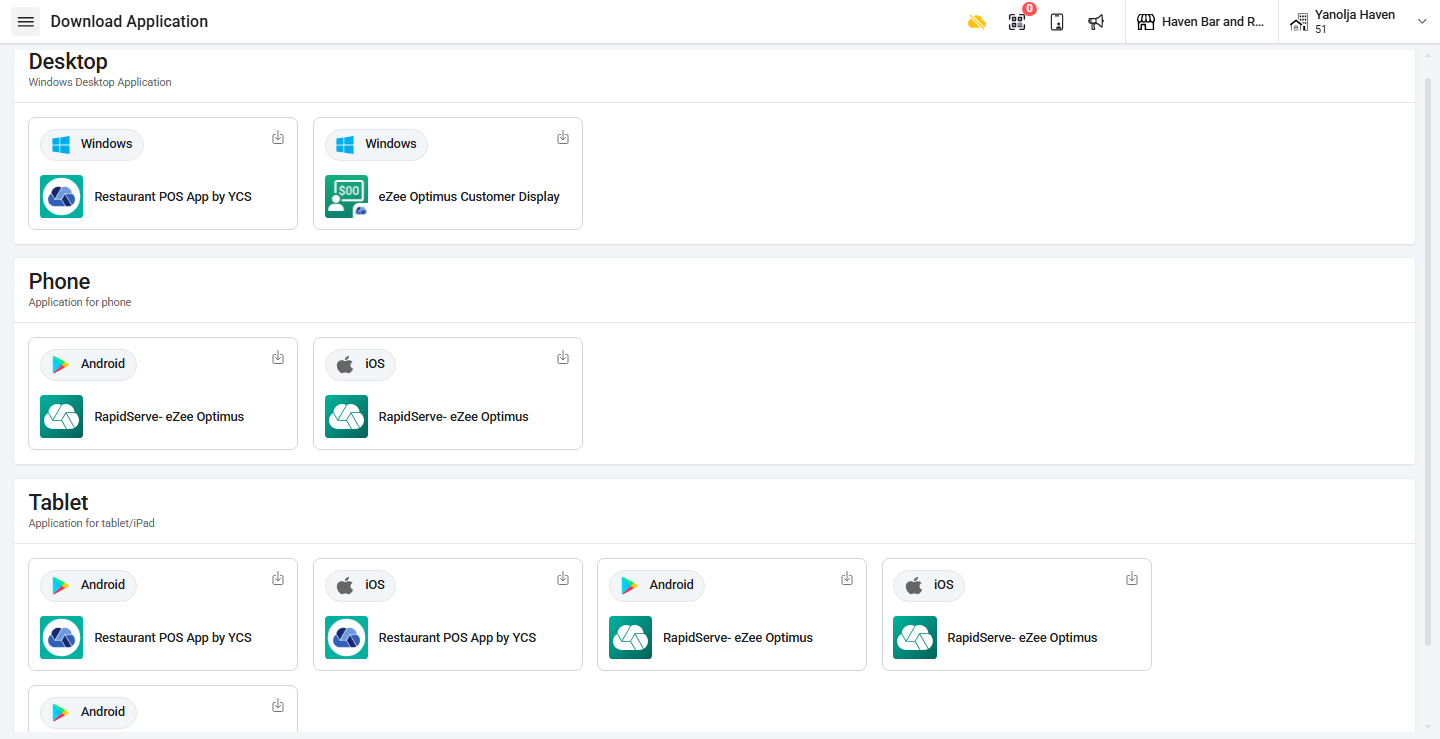The width and height of the screenshot is (1440, 739).
Task: Click "RapidServe- eZee Optimus" on Tablet iOS card
Action: [x=1022, y=638]
